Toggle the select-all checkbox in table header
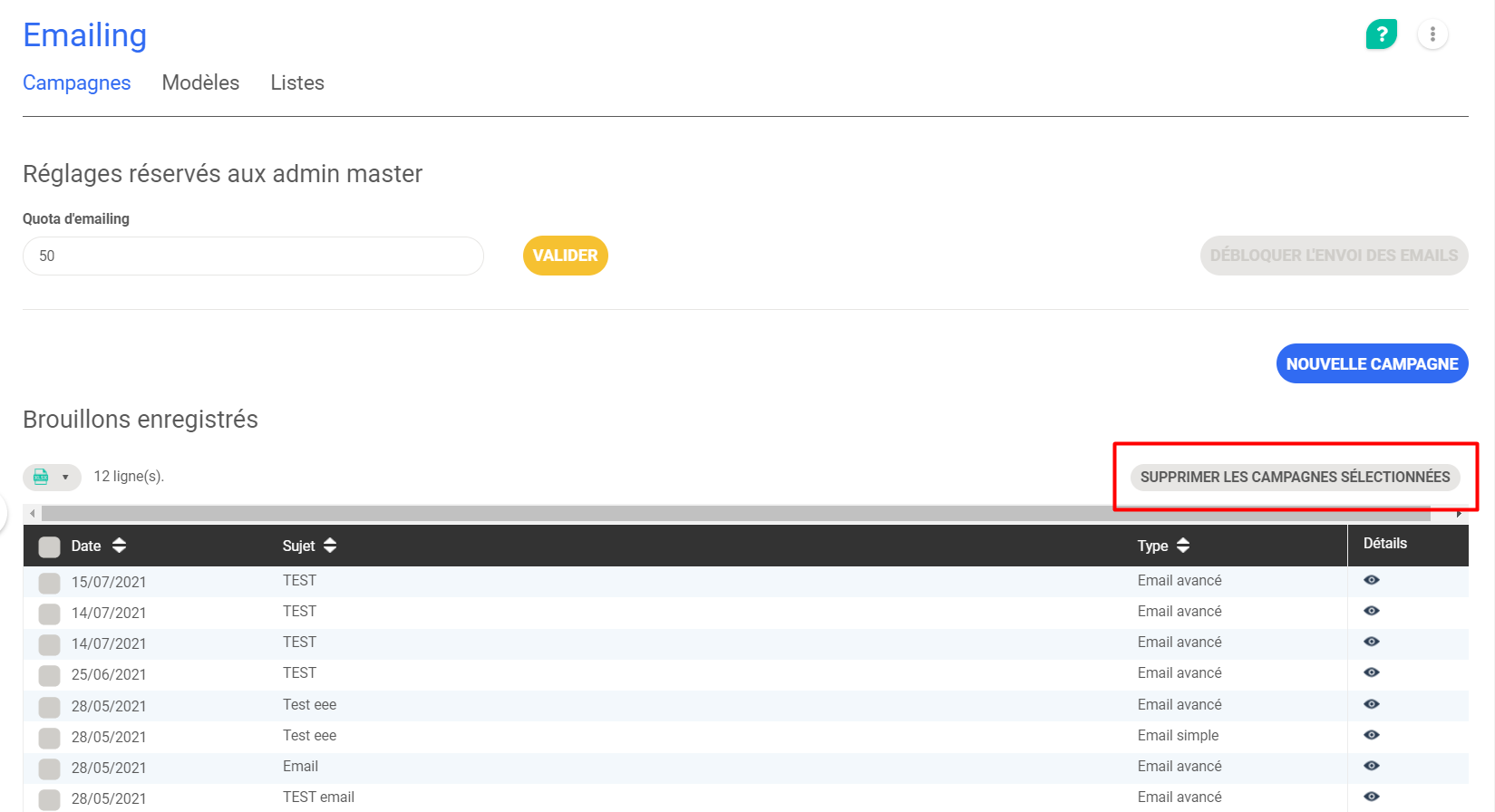This screenshot has height=812, width=1495. [50, 546]
